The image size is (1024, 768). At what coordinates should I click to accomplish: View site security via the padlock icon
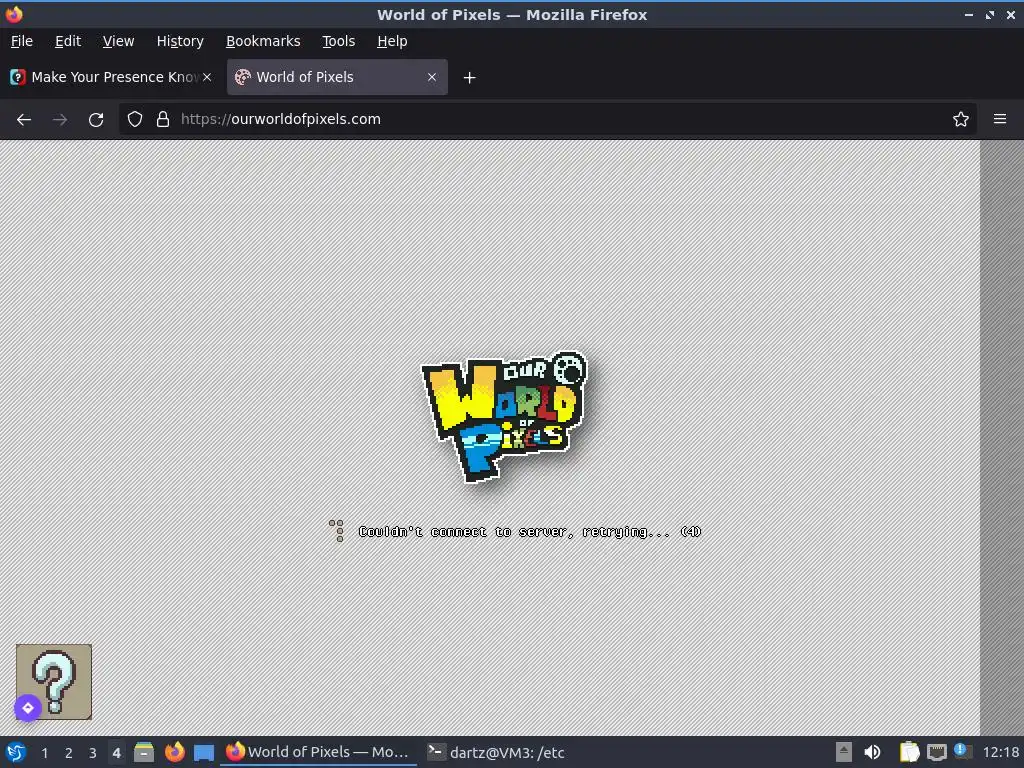163,120
